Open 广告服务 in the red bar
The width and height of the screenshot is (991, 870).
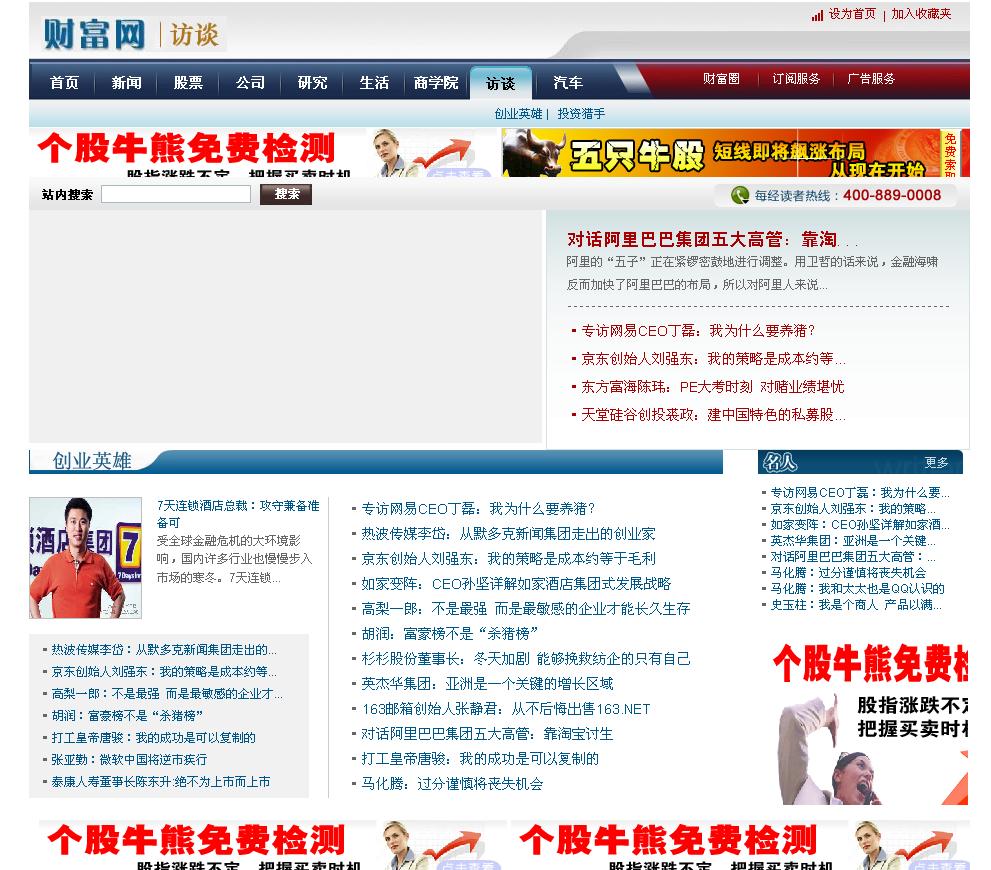click(871, 79)
